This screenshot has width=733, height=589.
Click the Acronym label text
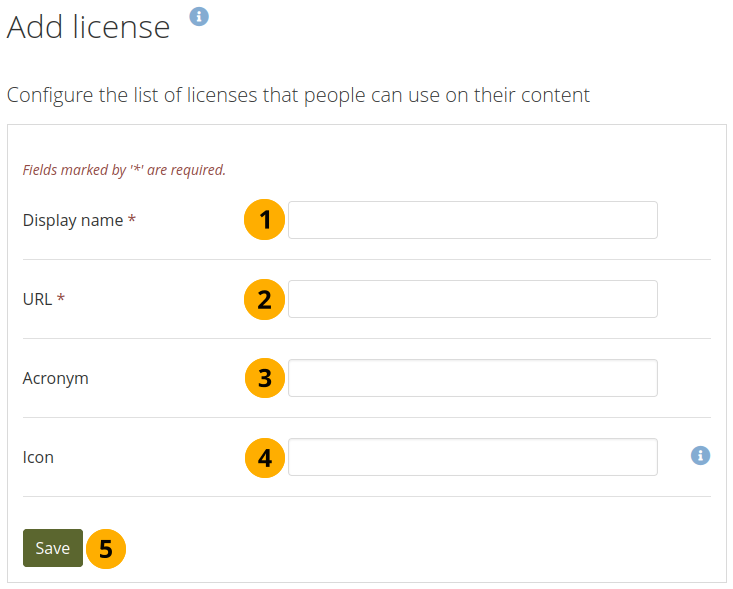55,378
